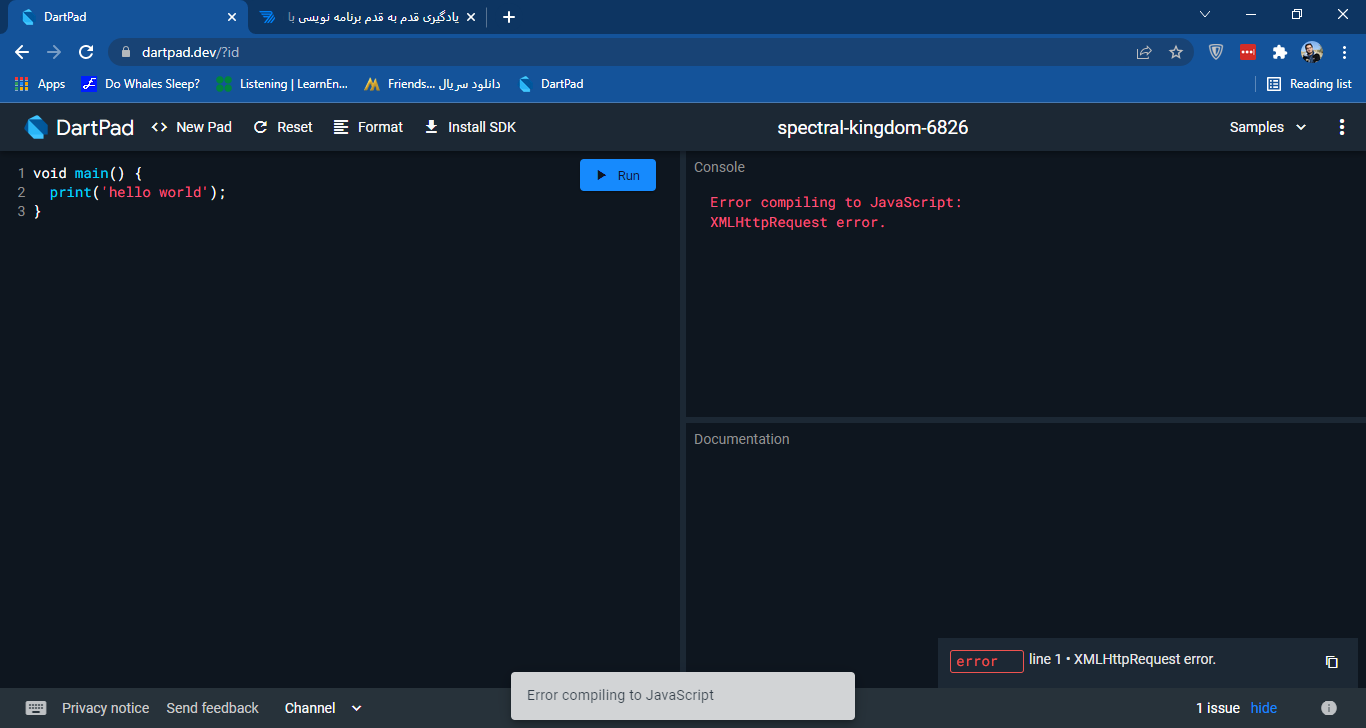Run the Dart program

click(x=618, y=175)
